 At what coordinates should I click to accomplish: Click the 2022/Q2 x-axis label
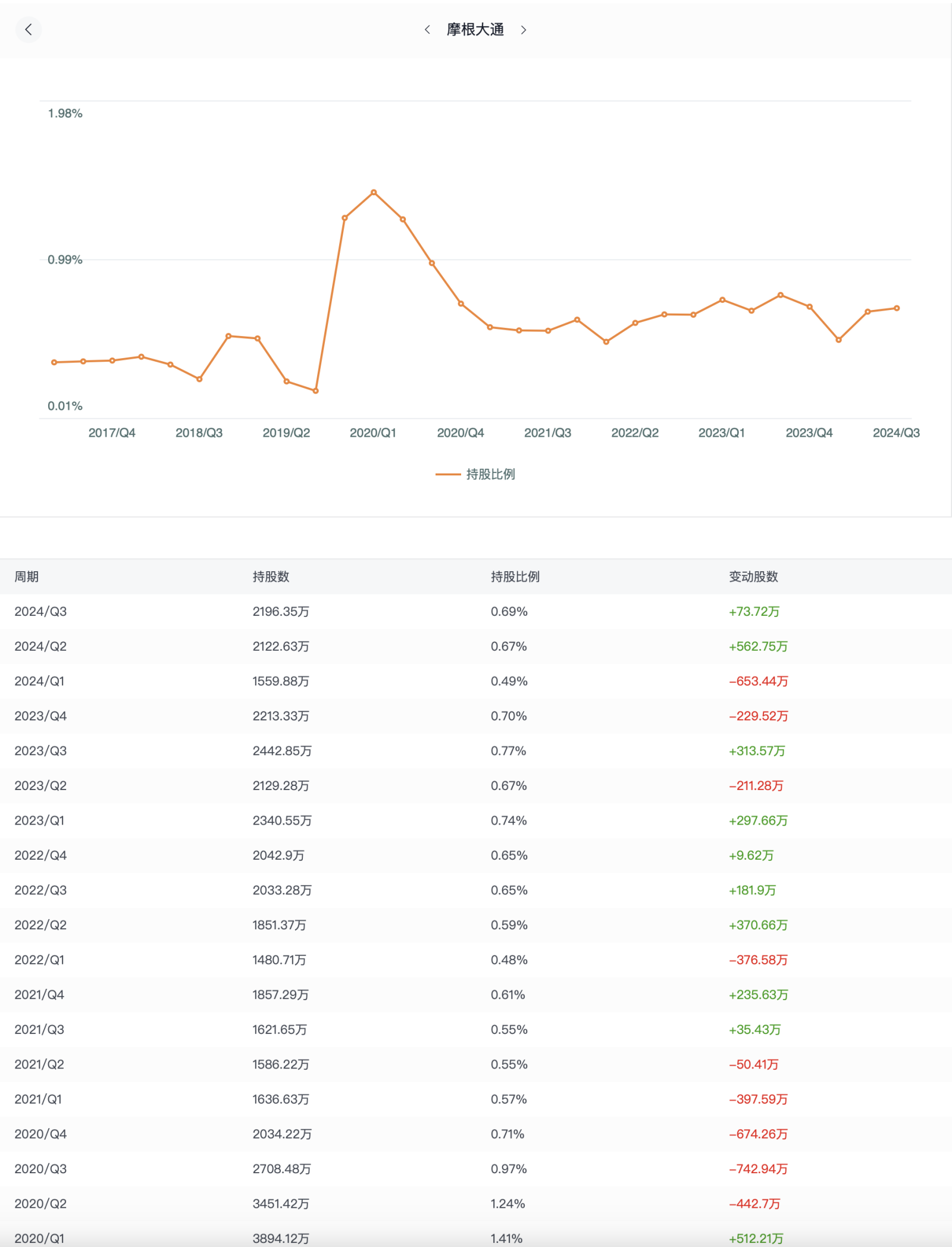point(635,433)
